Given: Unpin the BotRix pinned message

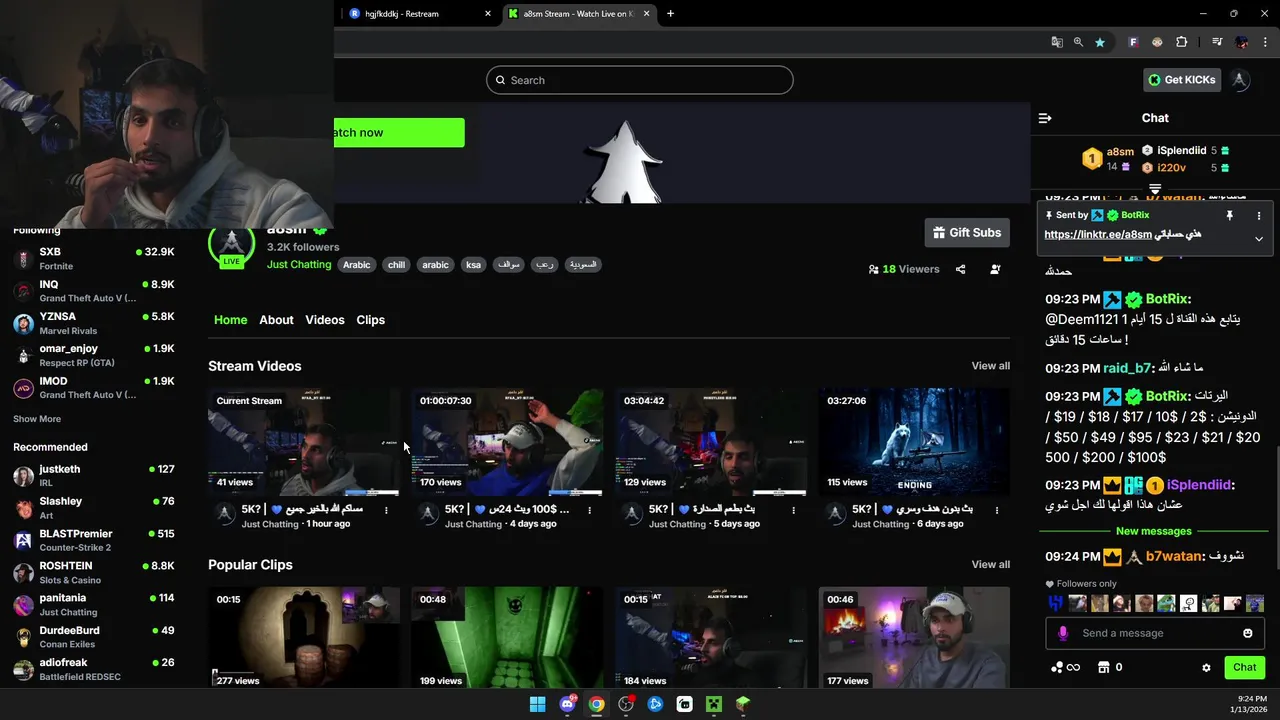Looking at the screenshot, I should tap(1229, 215).
